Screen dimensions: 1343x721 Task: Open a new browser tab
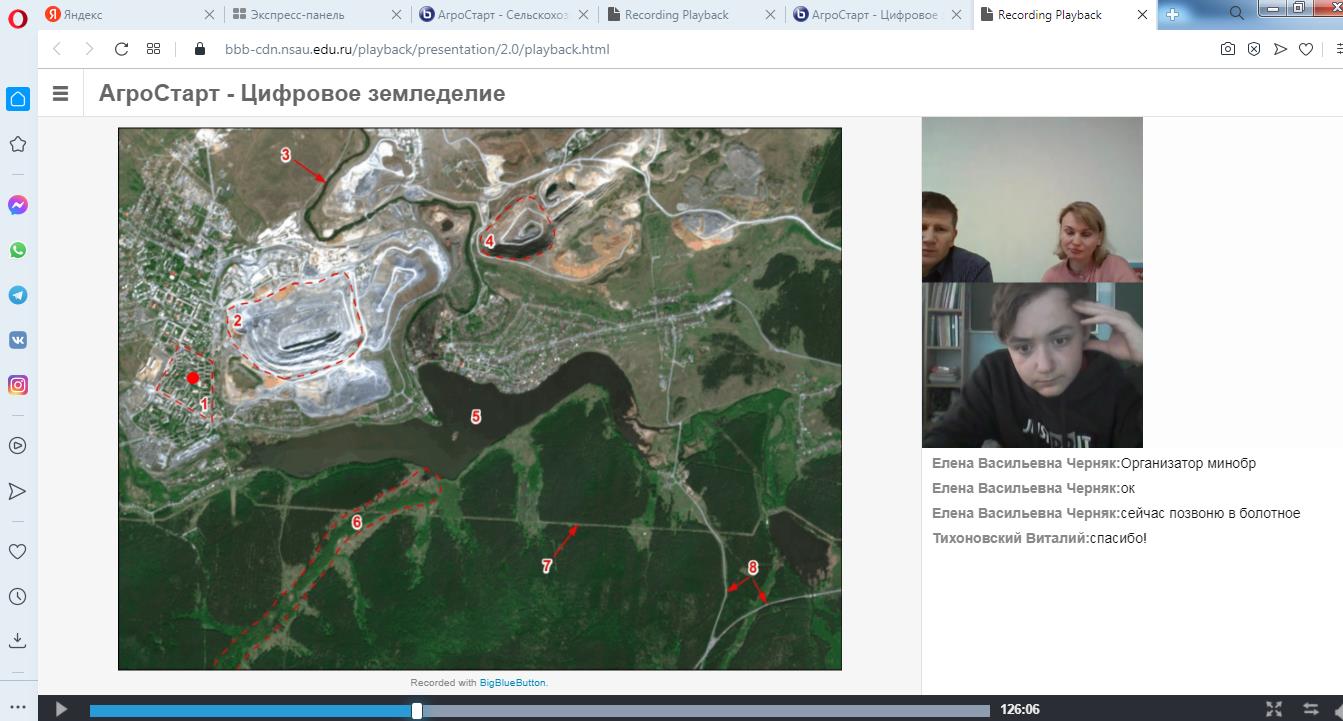click(1172, 15)
